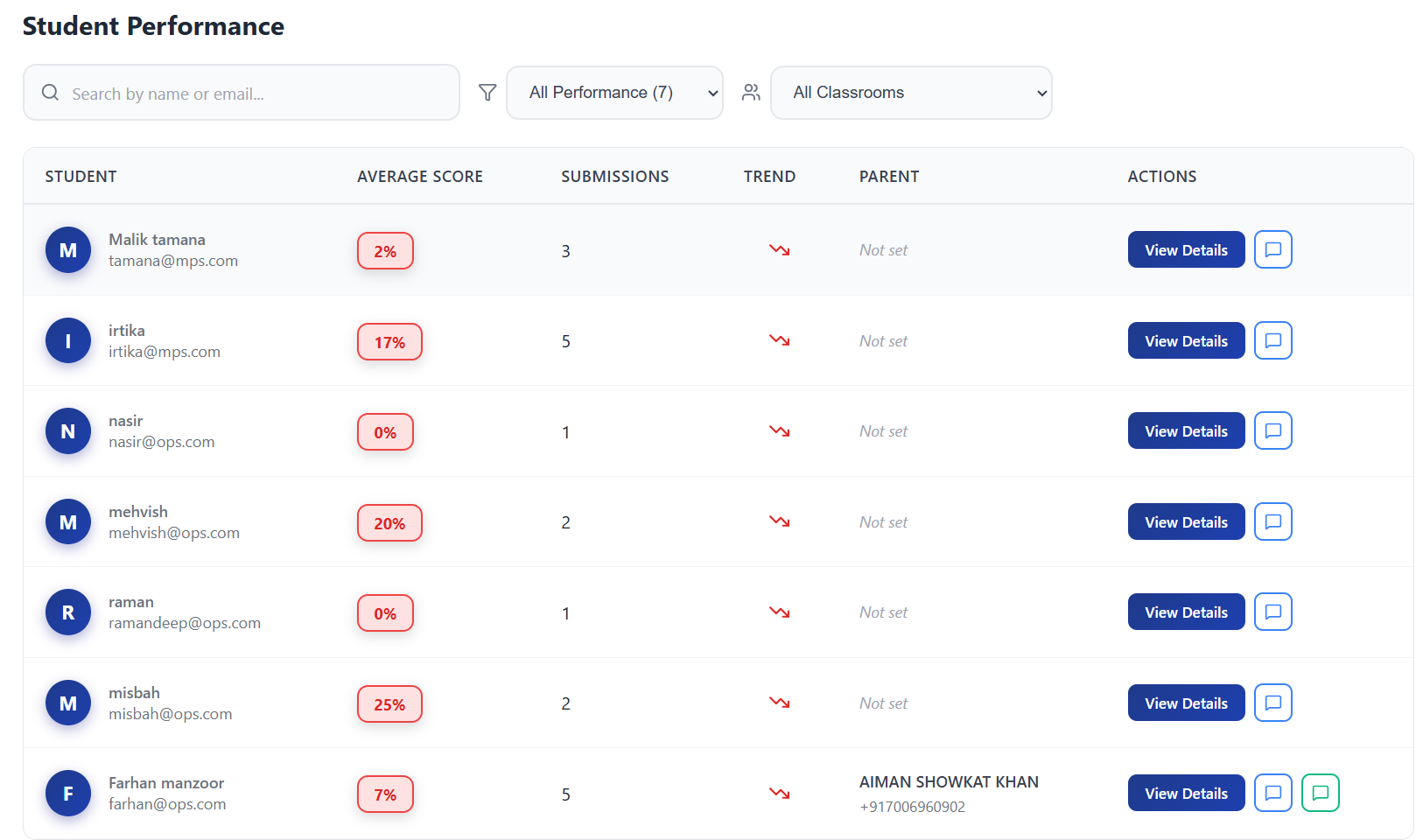This screenshot has width=1416, height=840.
Task: Click the email misbah@ops.com
Action: coord(171,714)
